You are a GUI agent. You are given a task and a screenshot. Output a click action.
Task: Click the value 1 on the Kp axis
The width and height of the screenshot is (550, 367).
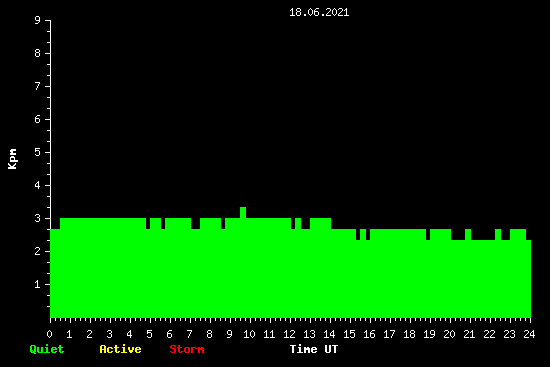(x=38, y=284)
